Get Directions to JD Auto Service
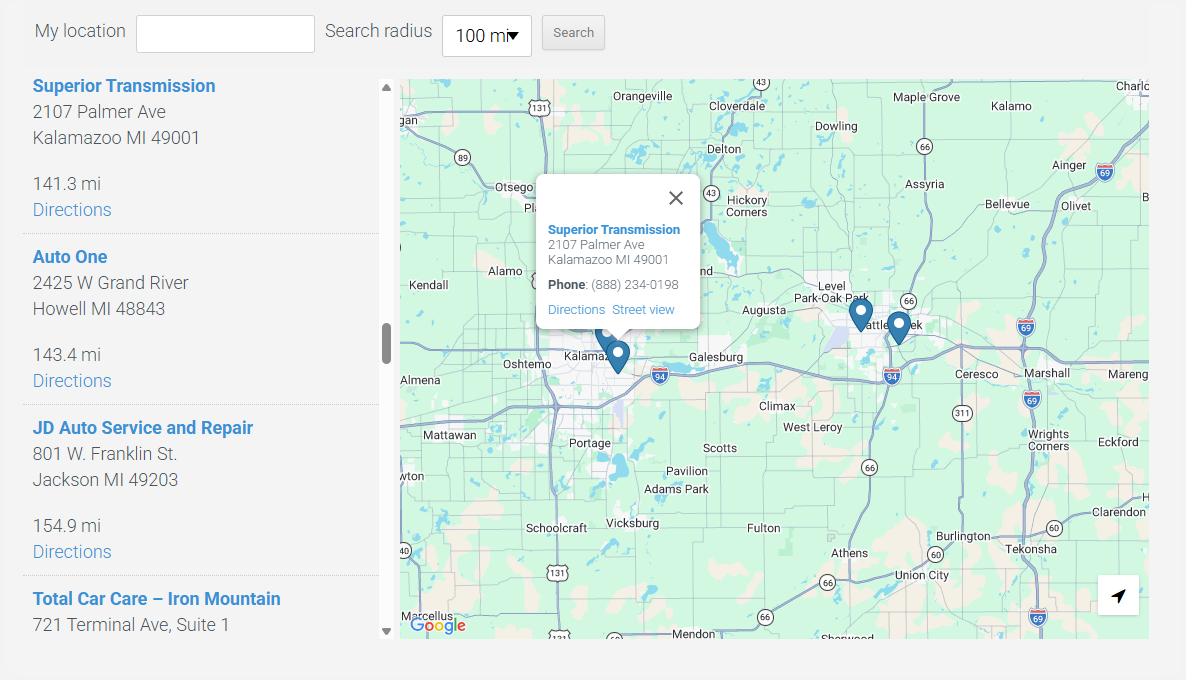Viewport: 1186px width, 680px height. pos(72,552)
